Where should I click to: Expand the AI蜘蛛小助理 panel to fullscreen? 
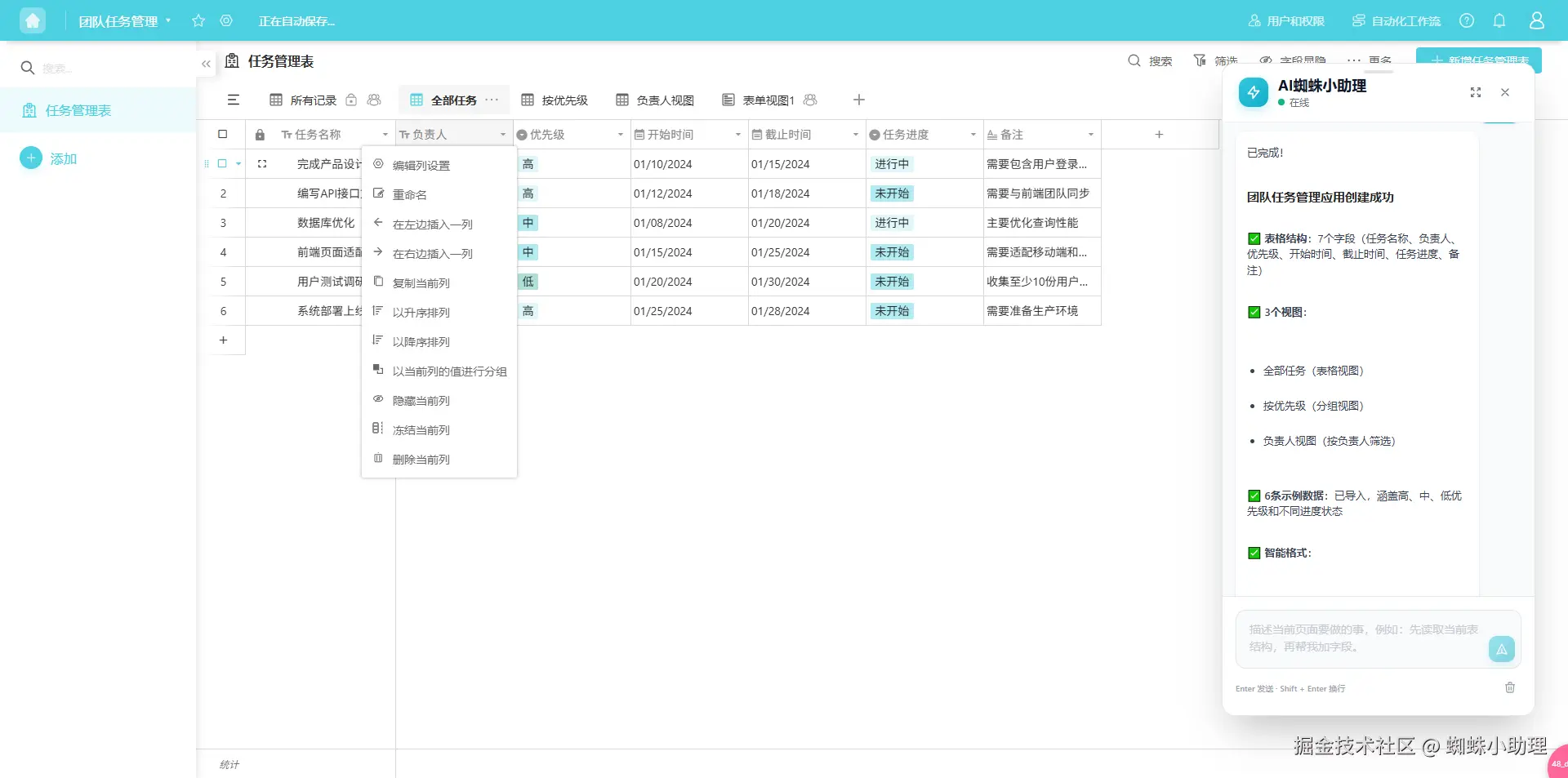pyautogui.click(x=1476, y=92)
